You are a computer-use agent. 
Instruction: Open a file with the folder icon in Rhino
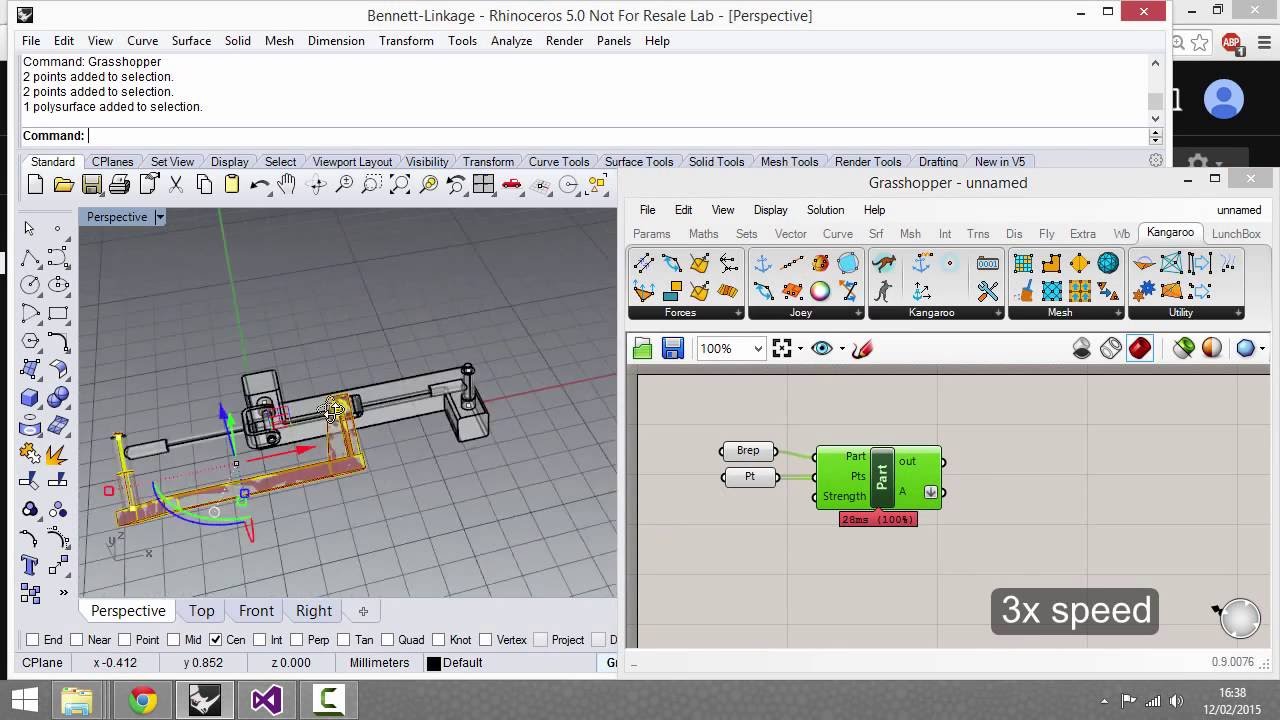click(x=63, y=184)
